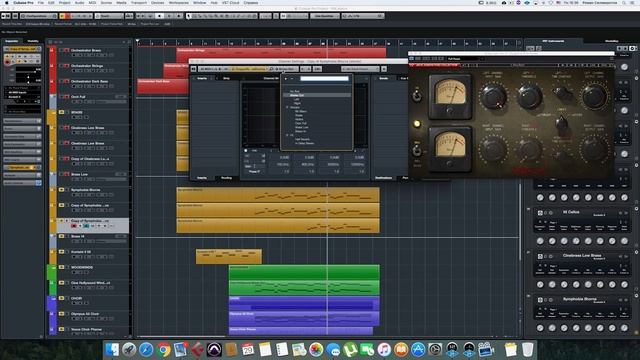Open the toolbar Configuration dropdown

coord(39,16)
